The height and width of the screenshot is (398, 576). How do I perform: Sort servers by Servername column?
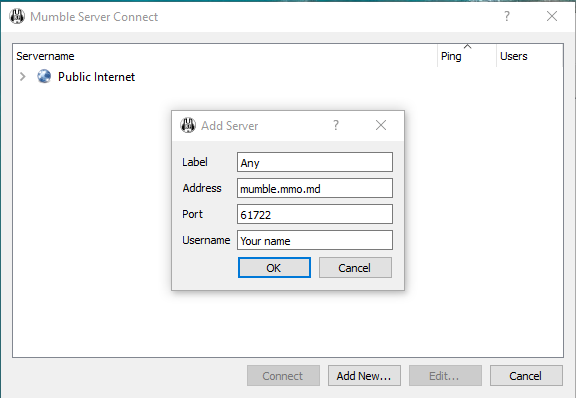tap(225, 56)
